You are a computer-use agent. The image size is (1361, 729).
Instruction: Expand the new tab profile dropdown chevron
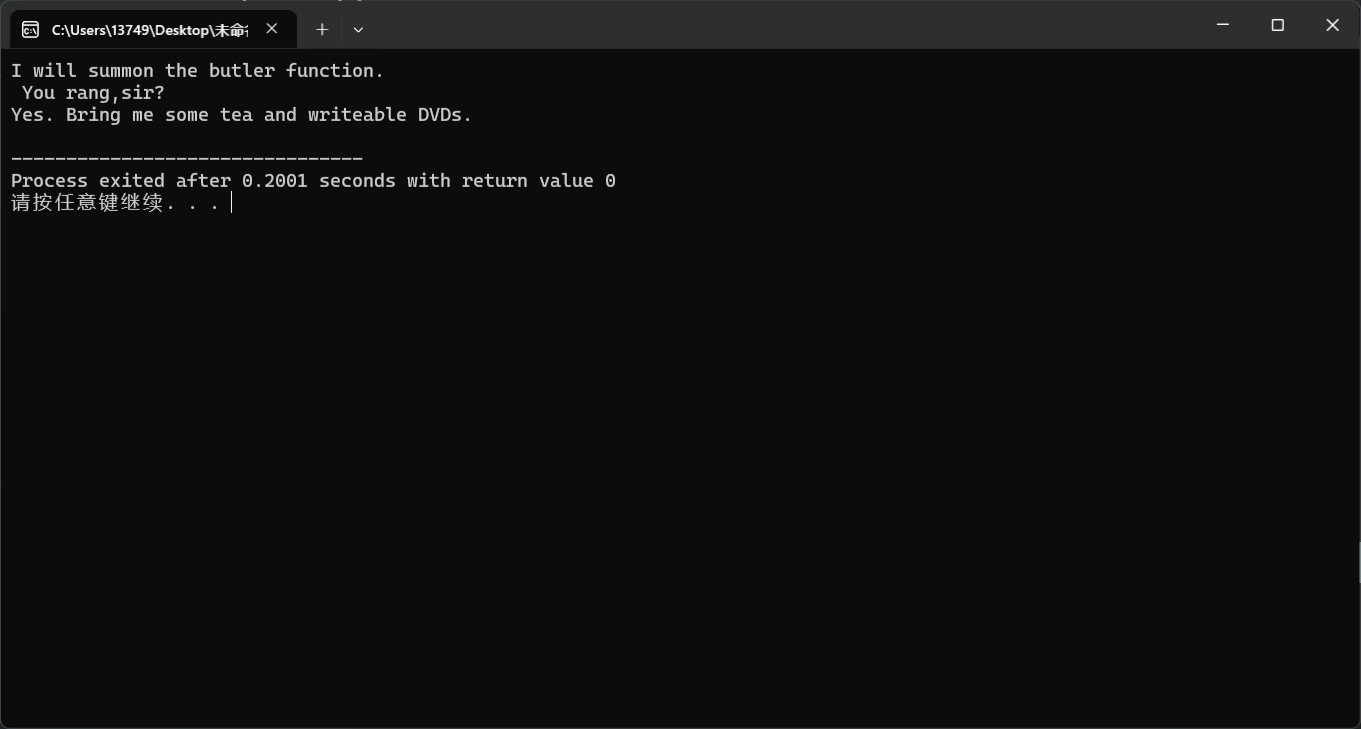358,30
